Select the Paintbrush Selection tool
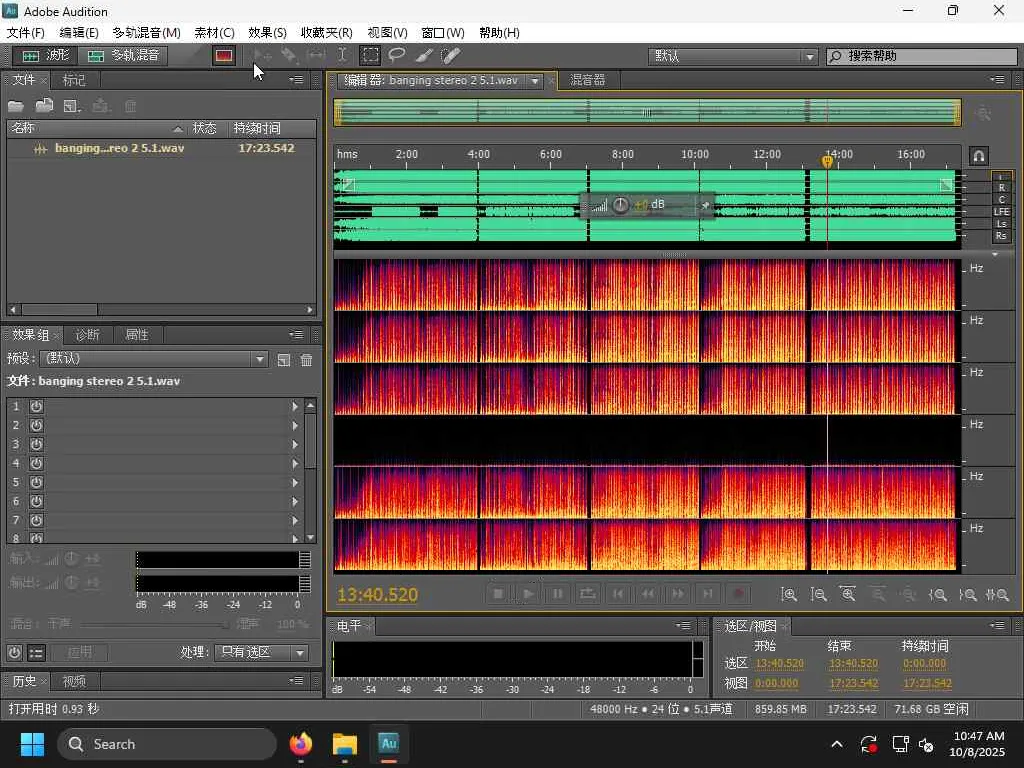This screenshot has height=768, width=1024. click(x=424, y=56)
